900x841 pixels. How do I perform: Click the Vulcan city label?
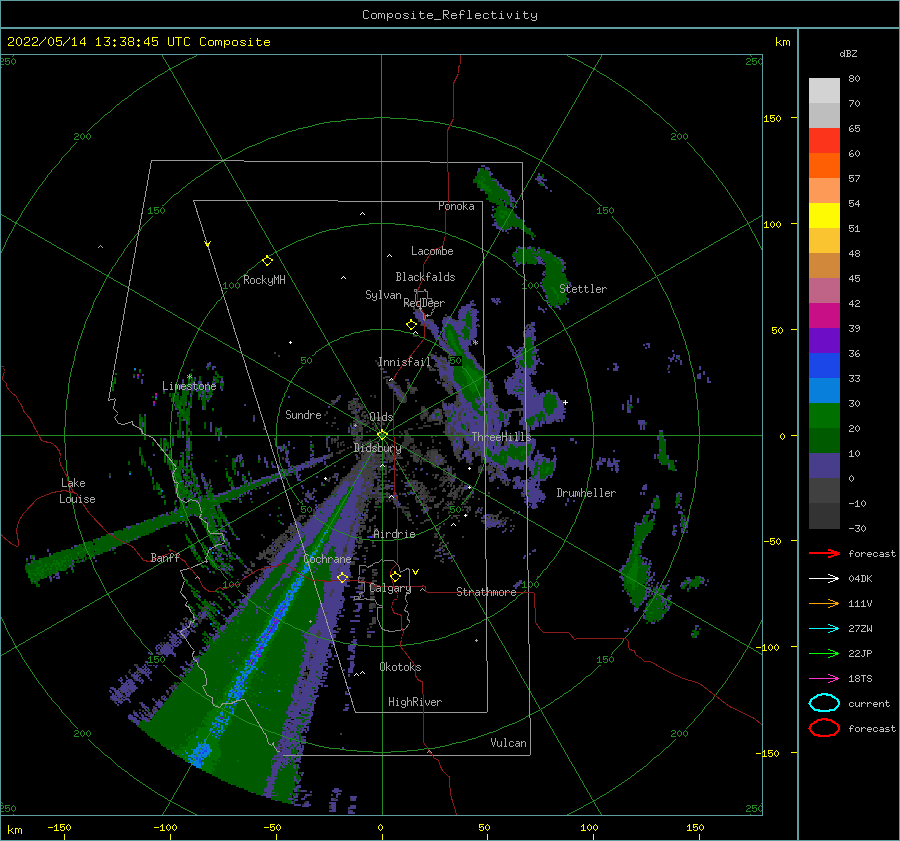click(509, 743)
